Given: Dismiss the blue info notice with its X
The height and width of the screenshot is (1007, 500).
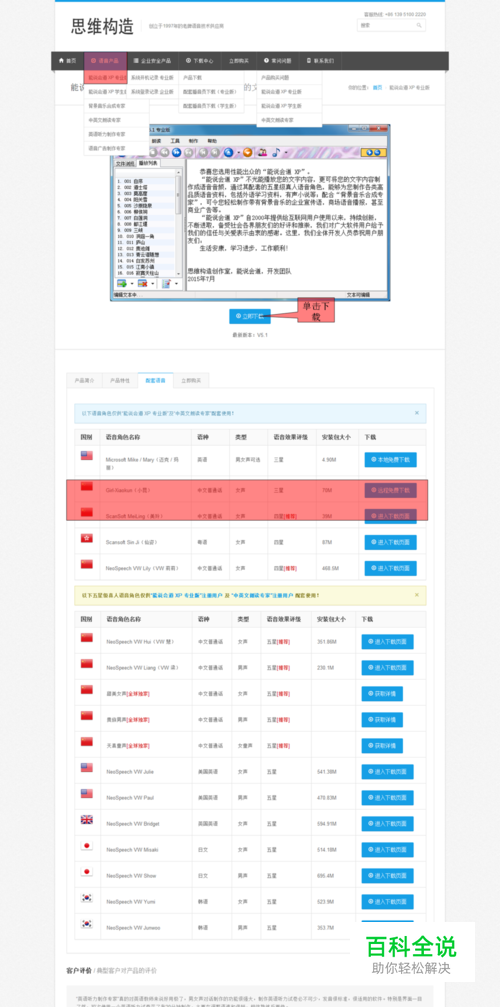Looking at the screenshot, I should 417,413.
